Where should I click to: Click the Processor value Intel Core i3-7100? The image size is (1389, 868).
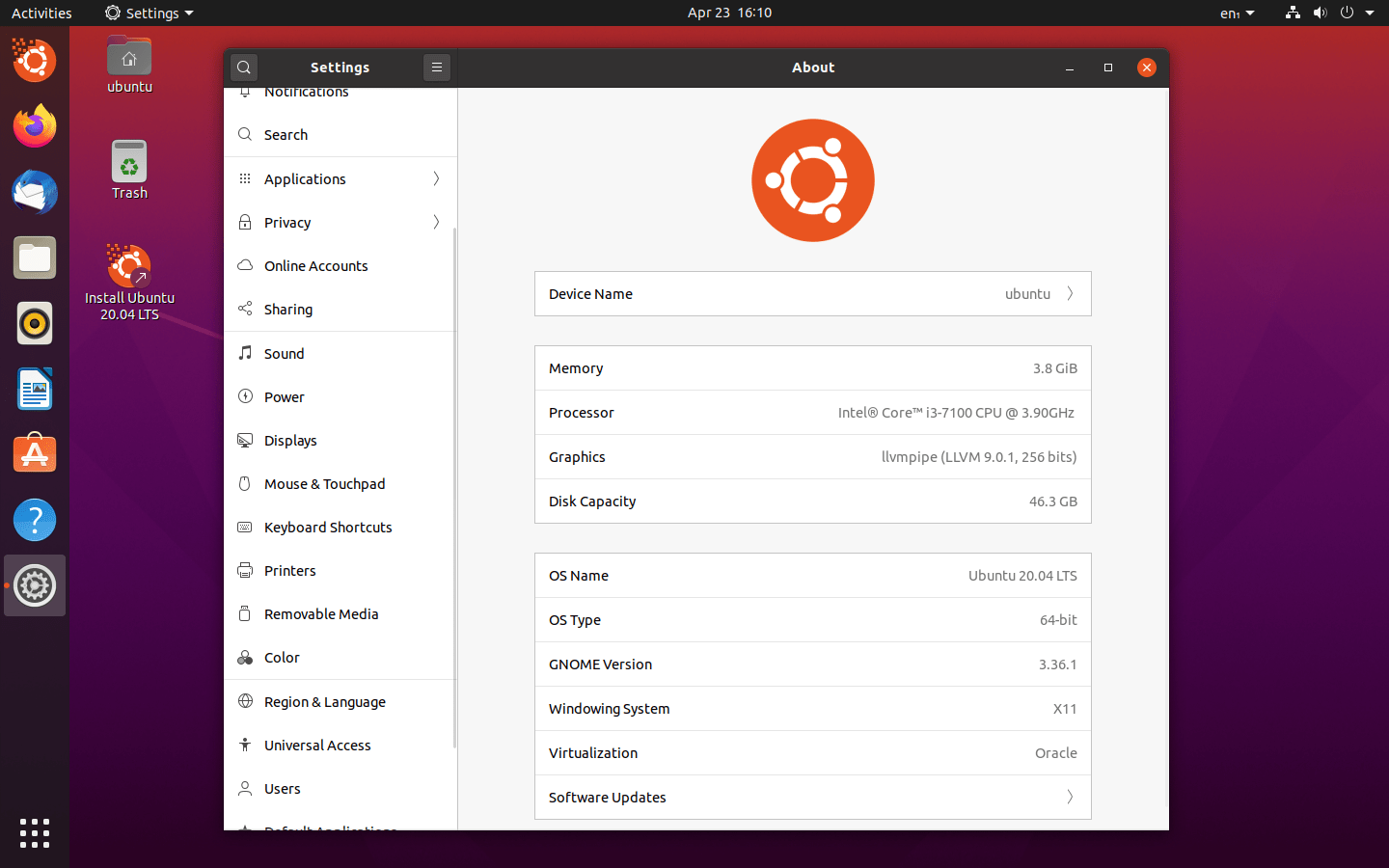coord(956,413)
